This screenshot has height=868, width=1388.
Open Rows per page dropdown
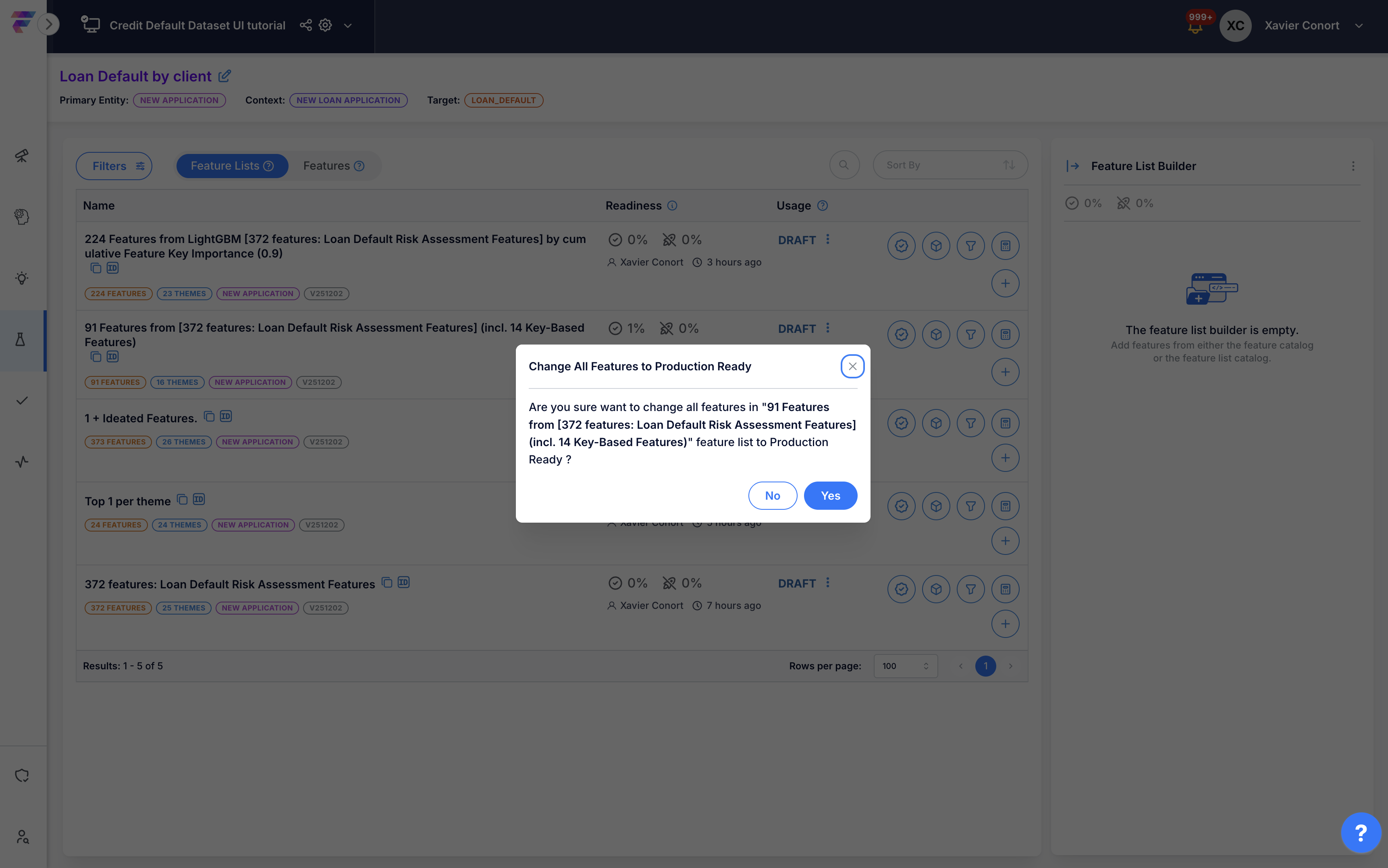point(905,666)
